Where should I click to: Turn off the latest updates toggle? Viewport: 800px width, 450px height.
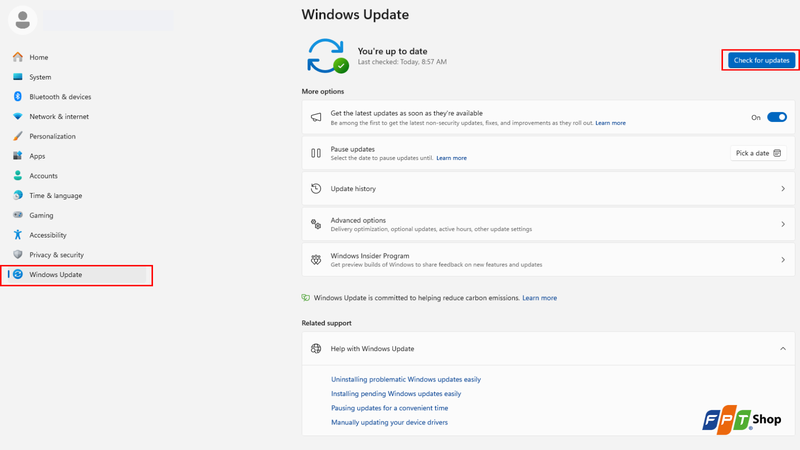click(x=777, y=117)
